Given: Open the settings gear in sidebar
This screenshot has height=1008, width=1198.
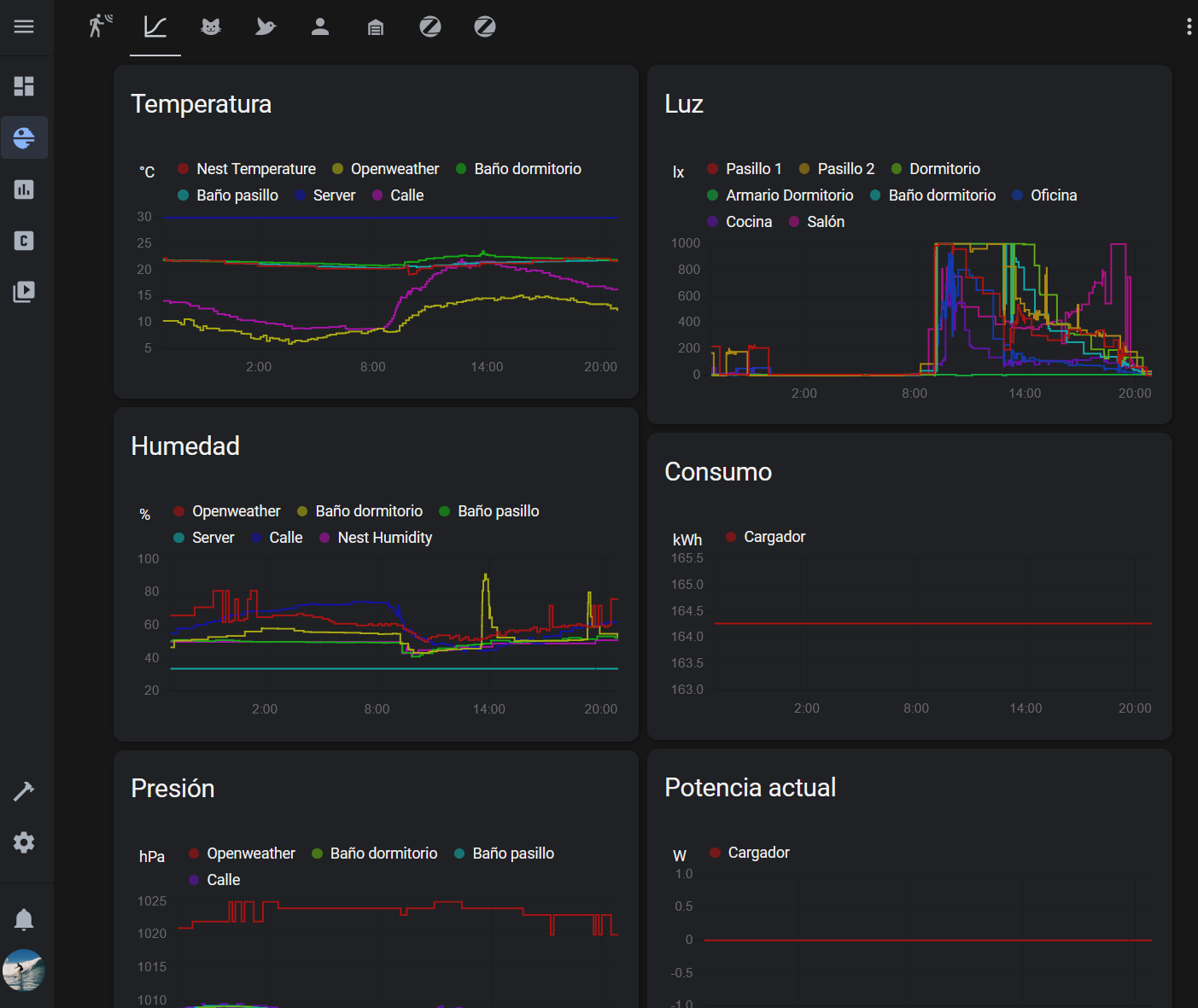Looking at the screenshot, I should [x=24, y=842].
